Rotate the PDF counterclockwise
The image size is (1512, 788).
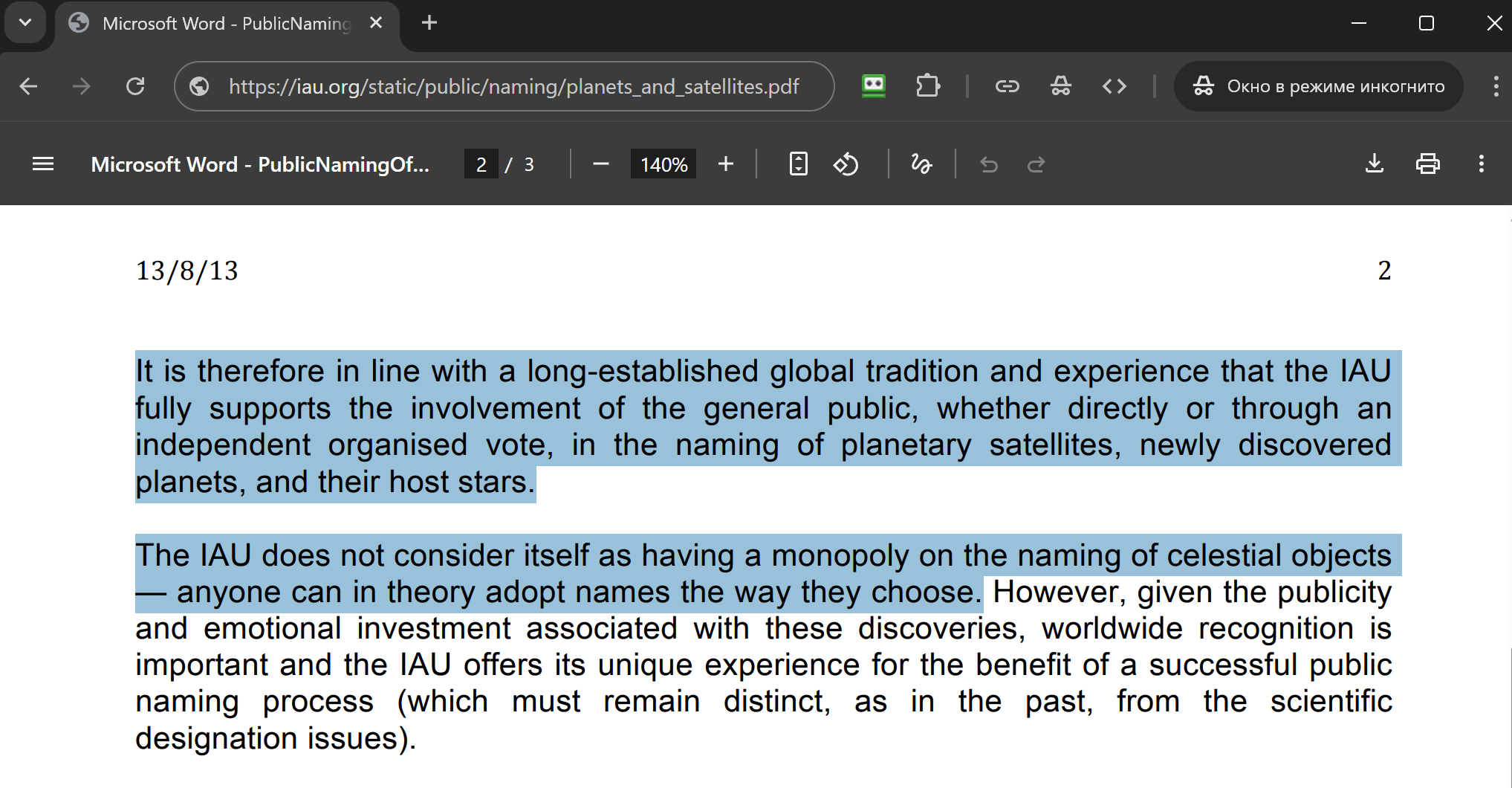pos(846,164)
